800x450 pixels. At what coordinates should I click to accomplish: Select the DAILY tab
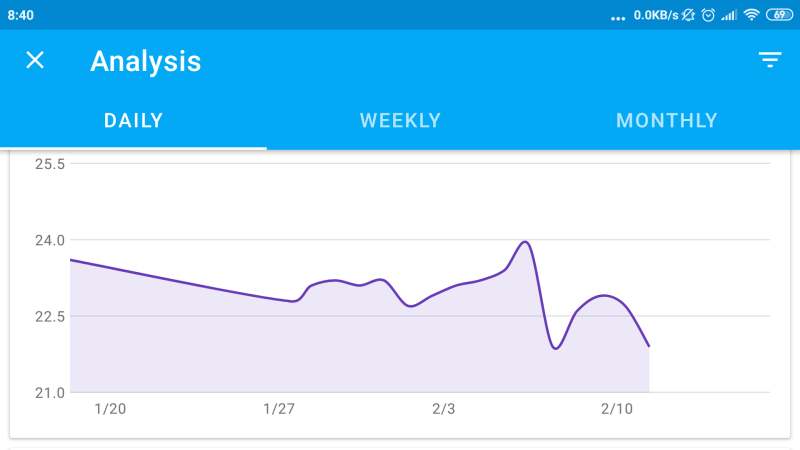[x=133, y=121]
